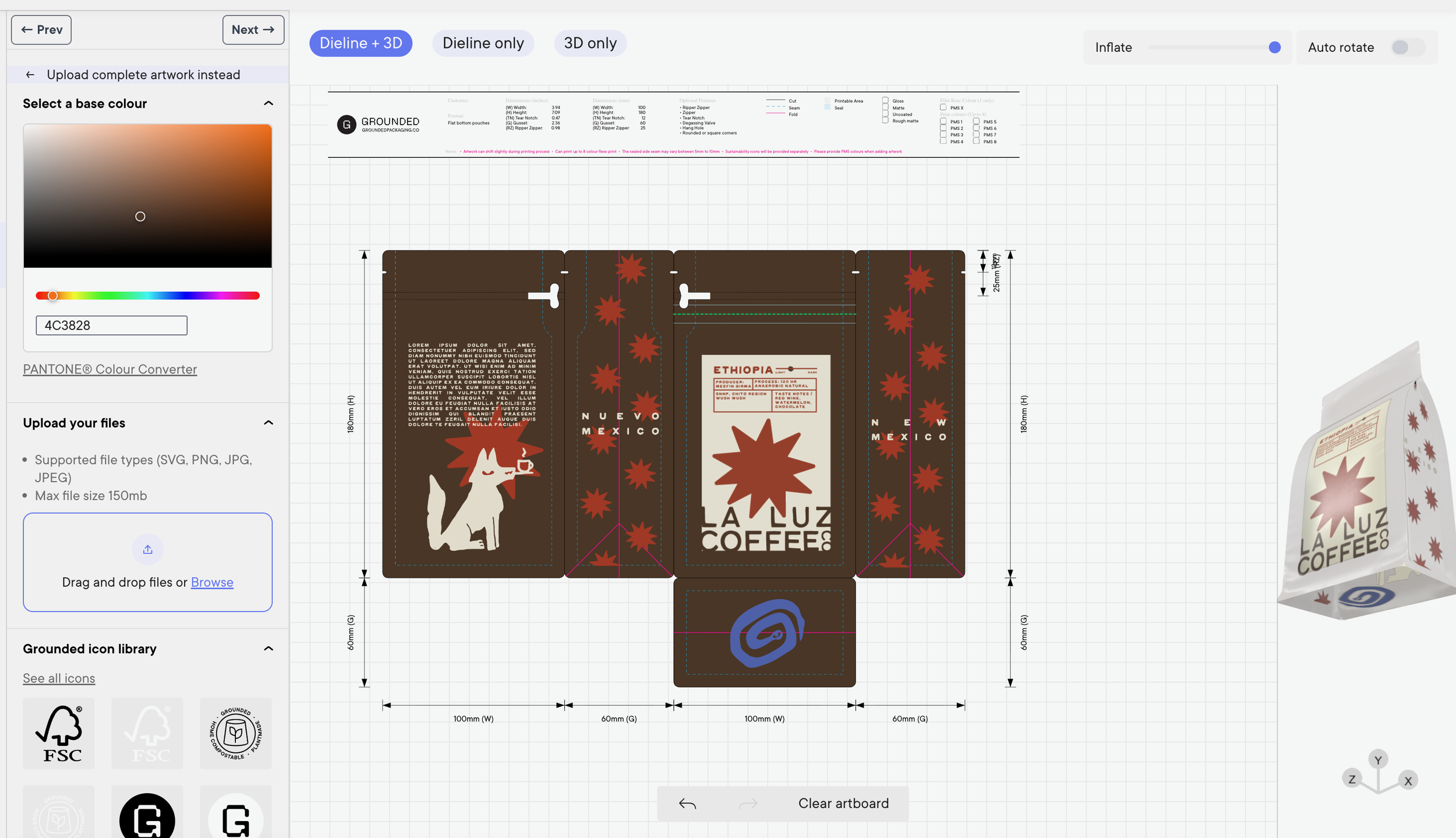The height and width of the screenshot is (838, 1456).
Task: Toggle the Auto rotate switch
Action: [1407, 47]
